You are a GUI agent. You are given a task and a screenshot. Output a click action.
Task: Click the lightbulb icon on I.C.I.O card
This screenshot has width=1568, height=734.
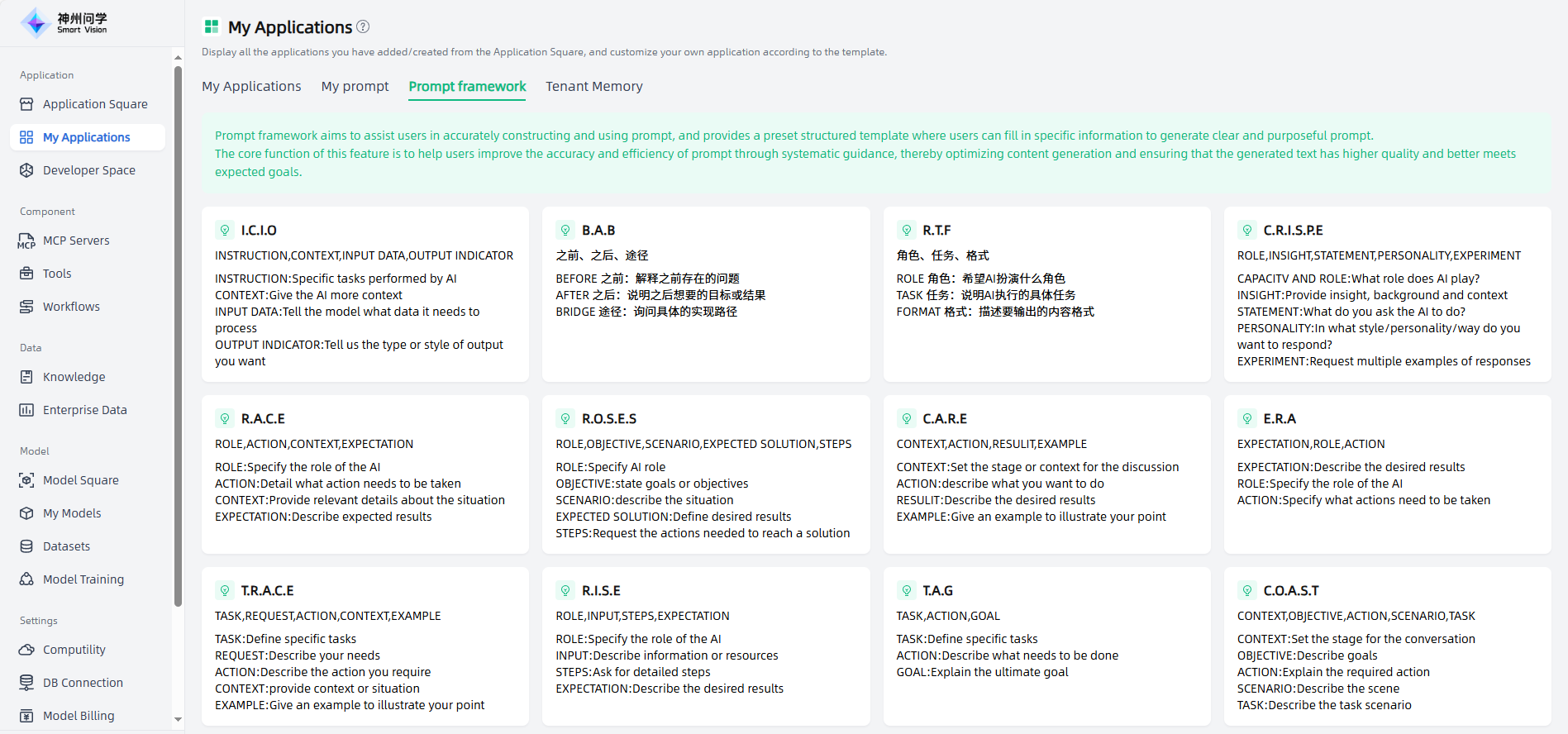225,231
